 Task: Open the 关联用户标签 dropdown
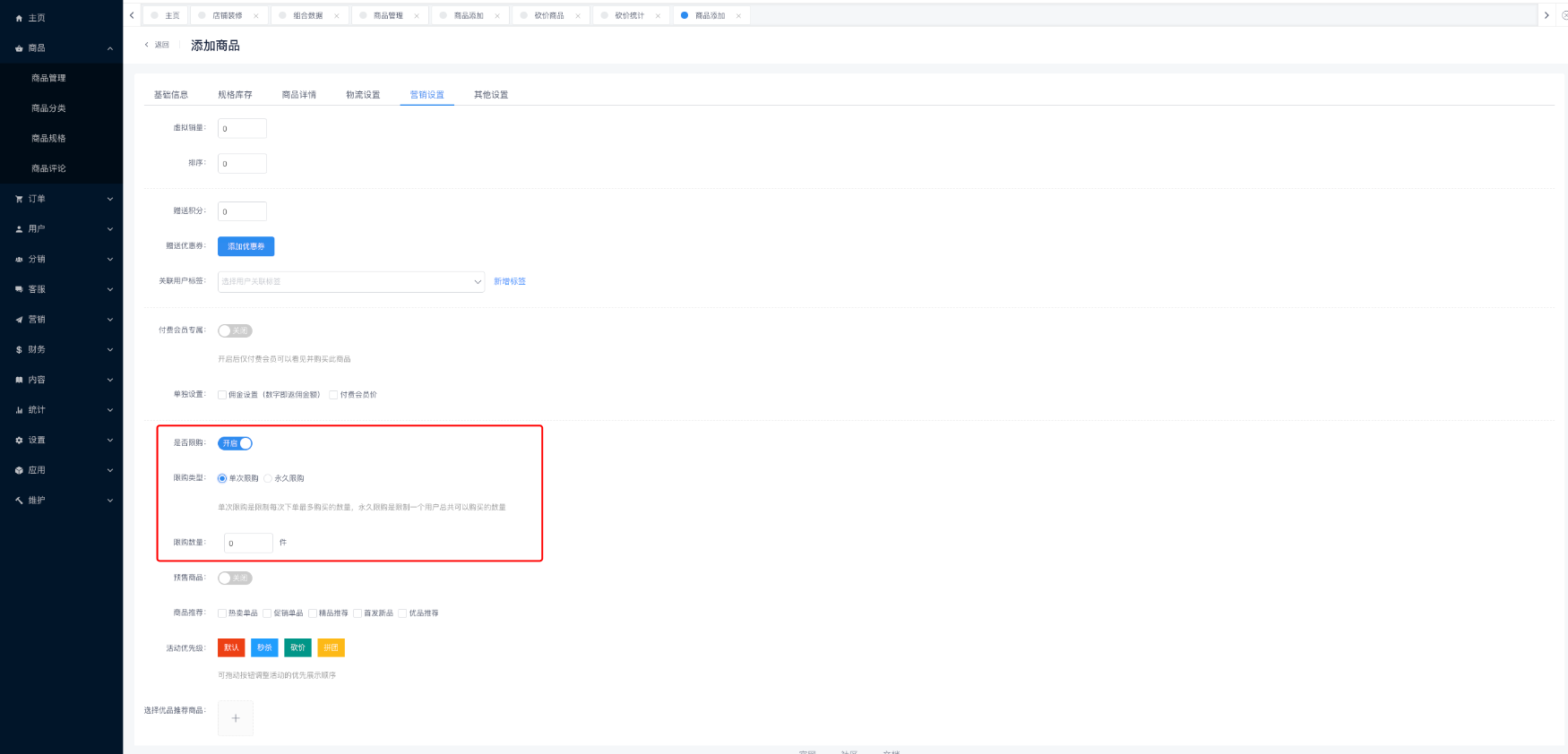point(350,281)
